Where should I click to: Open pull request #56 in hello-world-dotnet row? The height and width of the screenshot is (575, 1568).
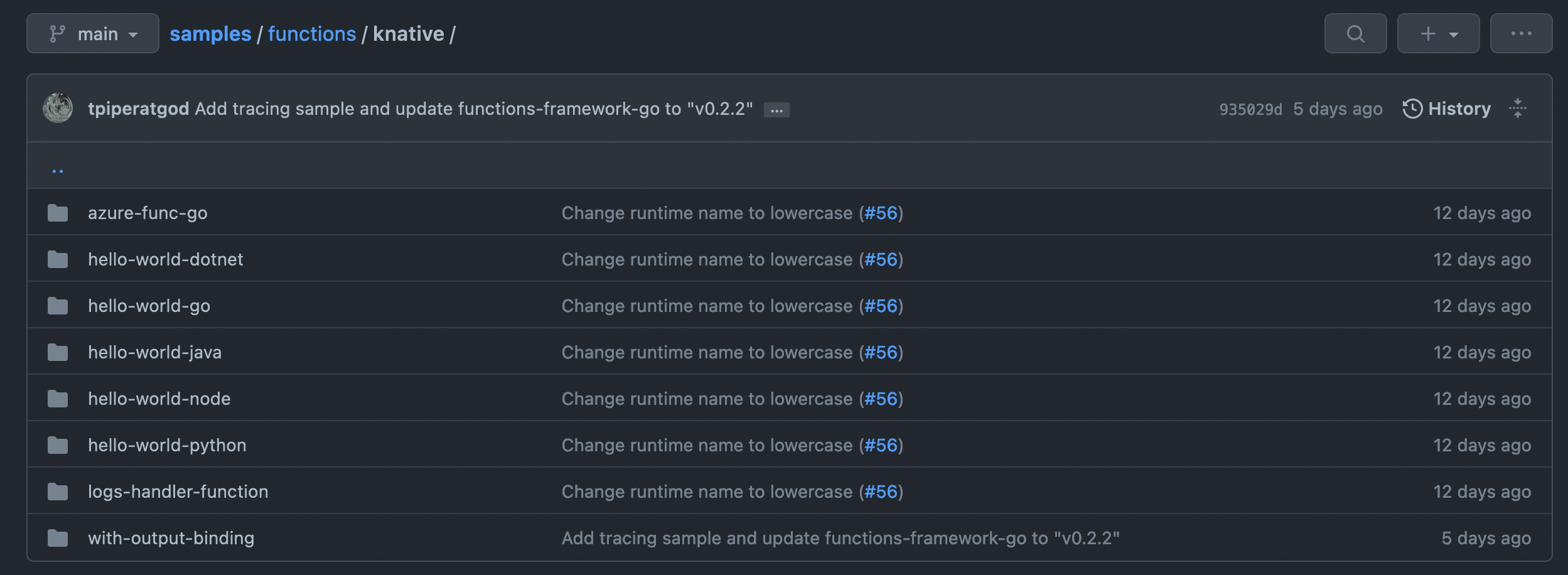point(881,260)
